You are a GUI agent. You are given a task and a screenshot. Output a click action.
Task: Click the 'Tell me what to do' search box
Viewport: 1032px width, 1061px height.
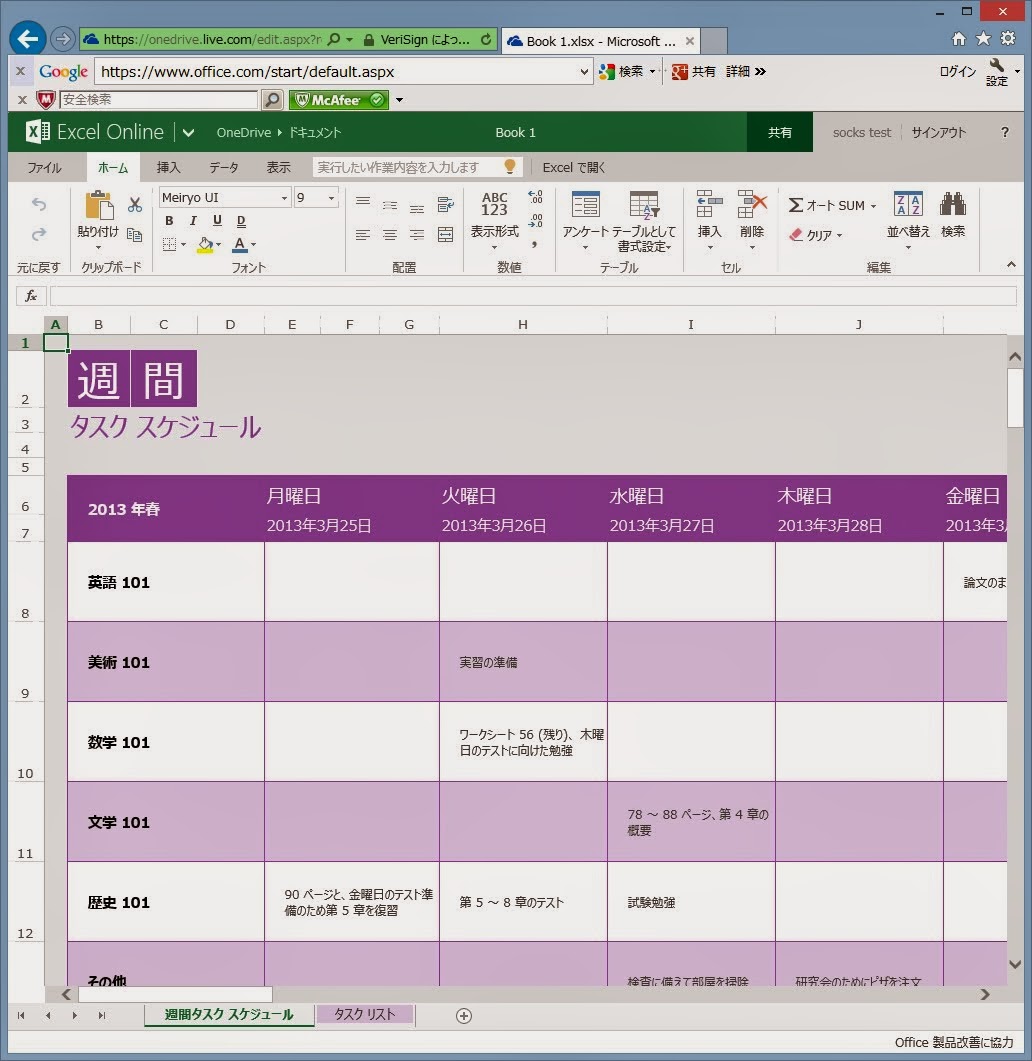[408, 168]
